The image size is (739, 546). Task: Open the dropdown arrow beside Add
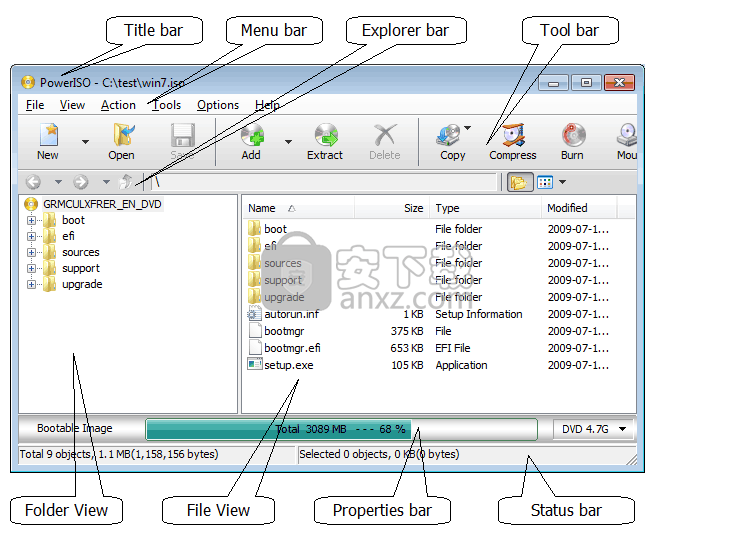tap(288, 141)
